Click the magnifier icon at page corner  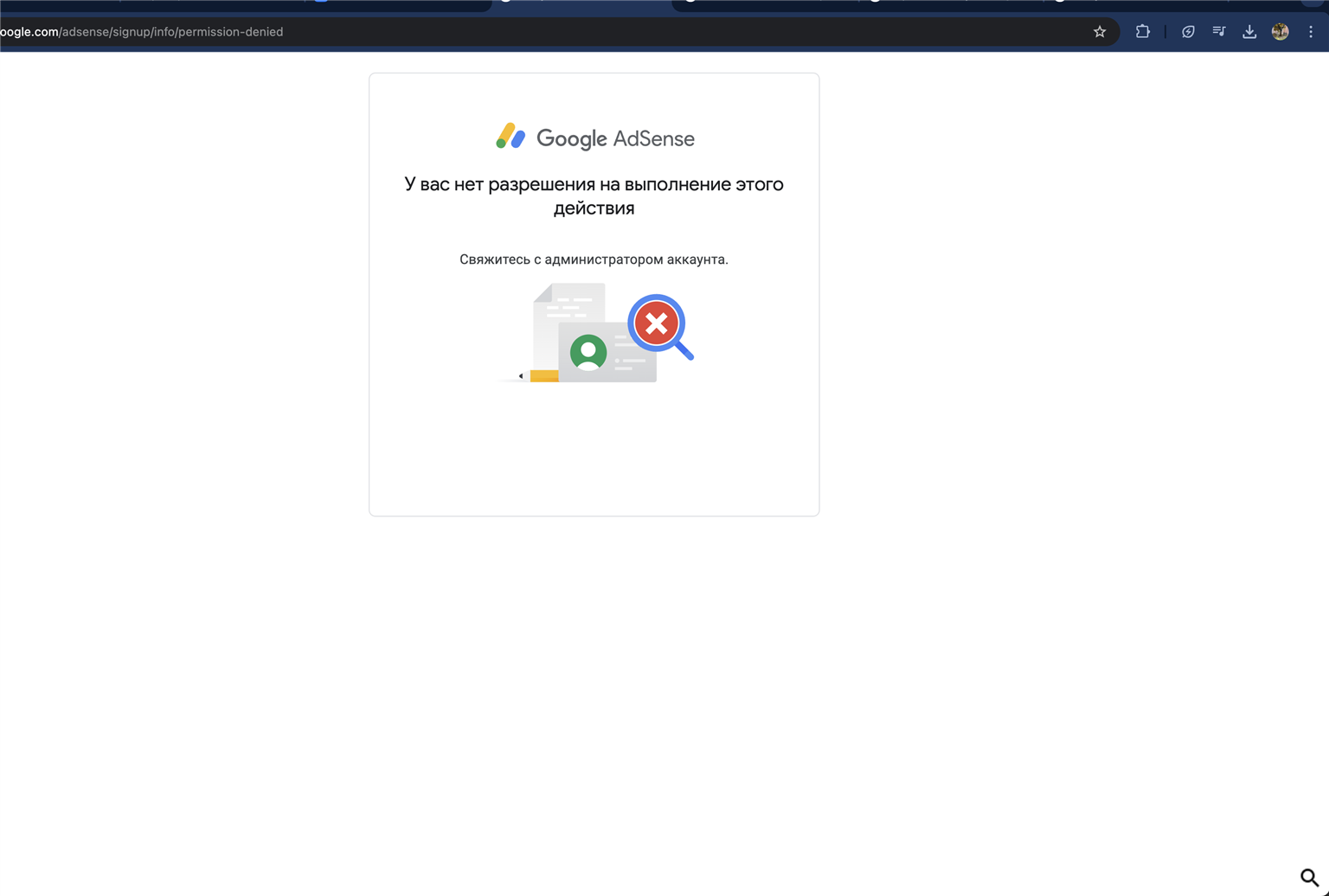(x=1309, y=877)
